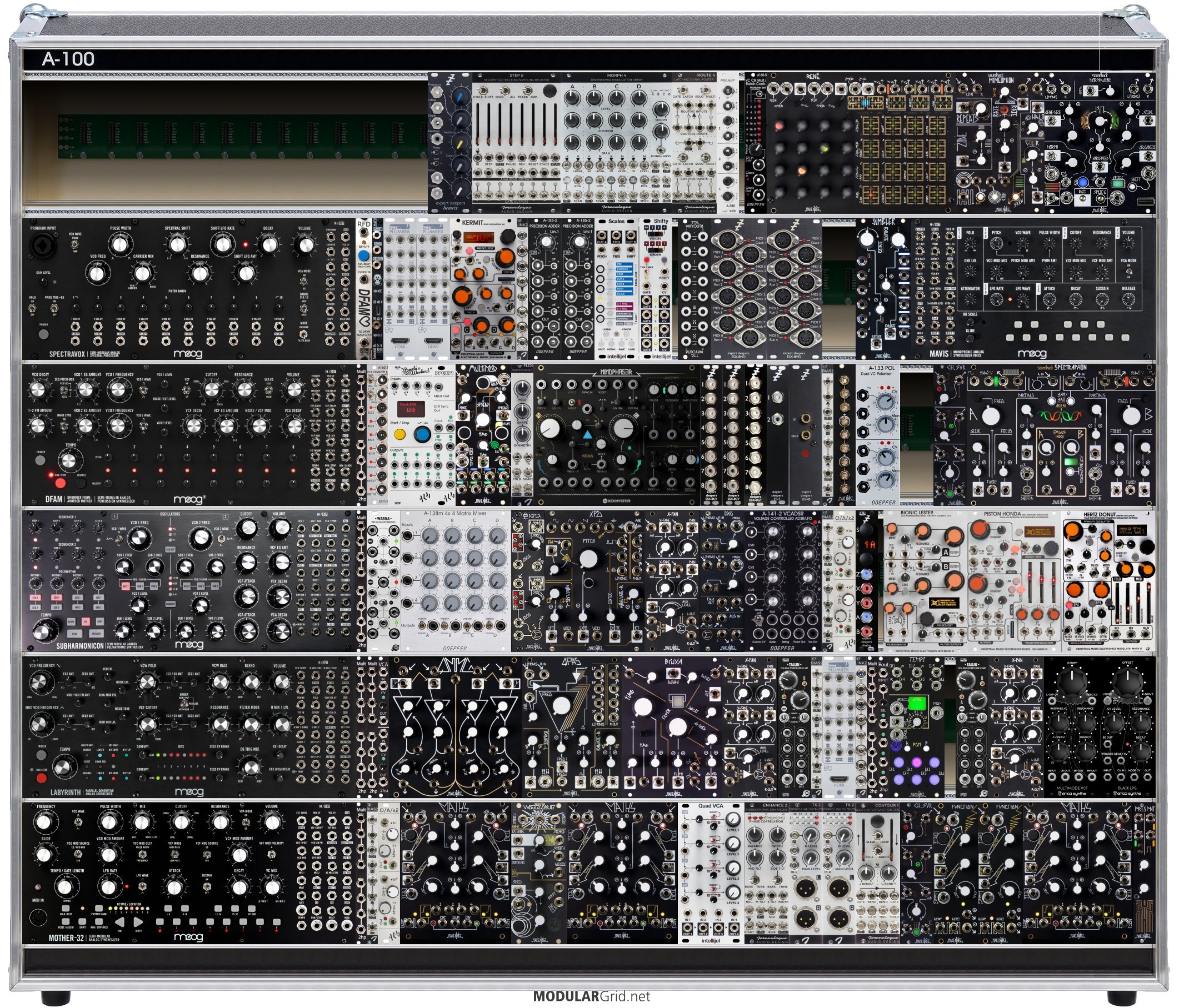Click the A-100 case label

pos(68,59)
